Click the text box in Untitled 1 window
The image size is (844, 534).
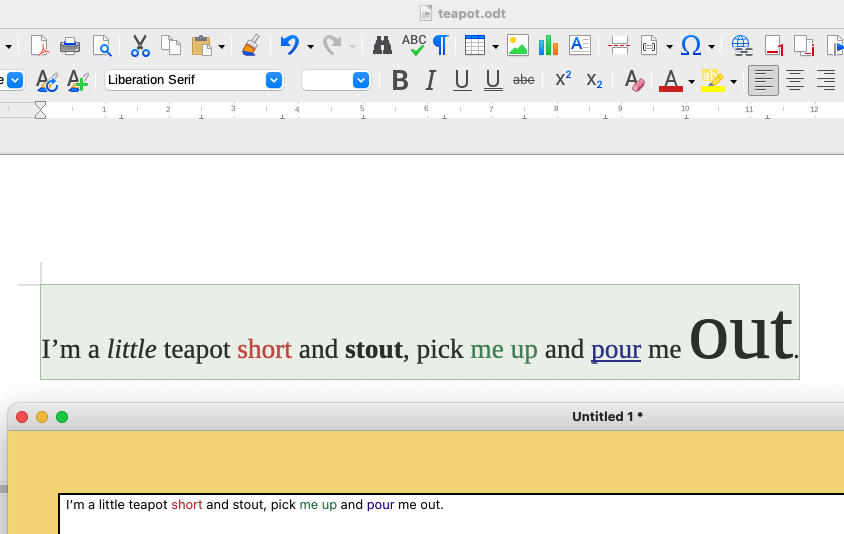[450, 513]
